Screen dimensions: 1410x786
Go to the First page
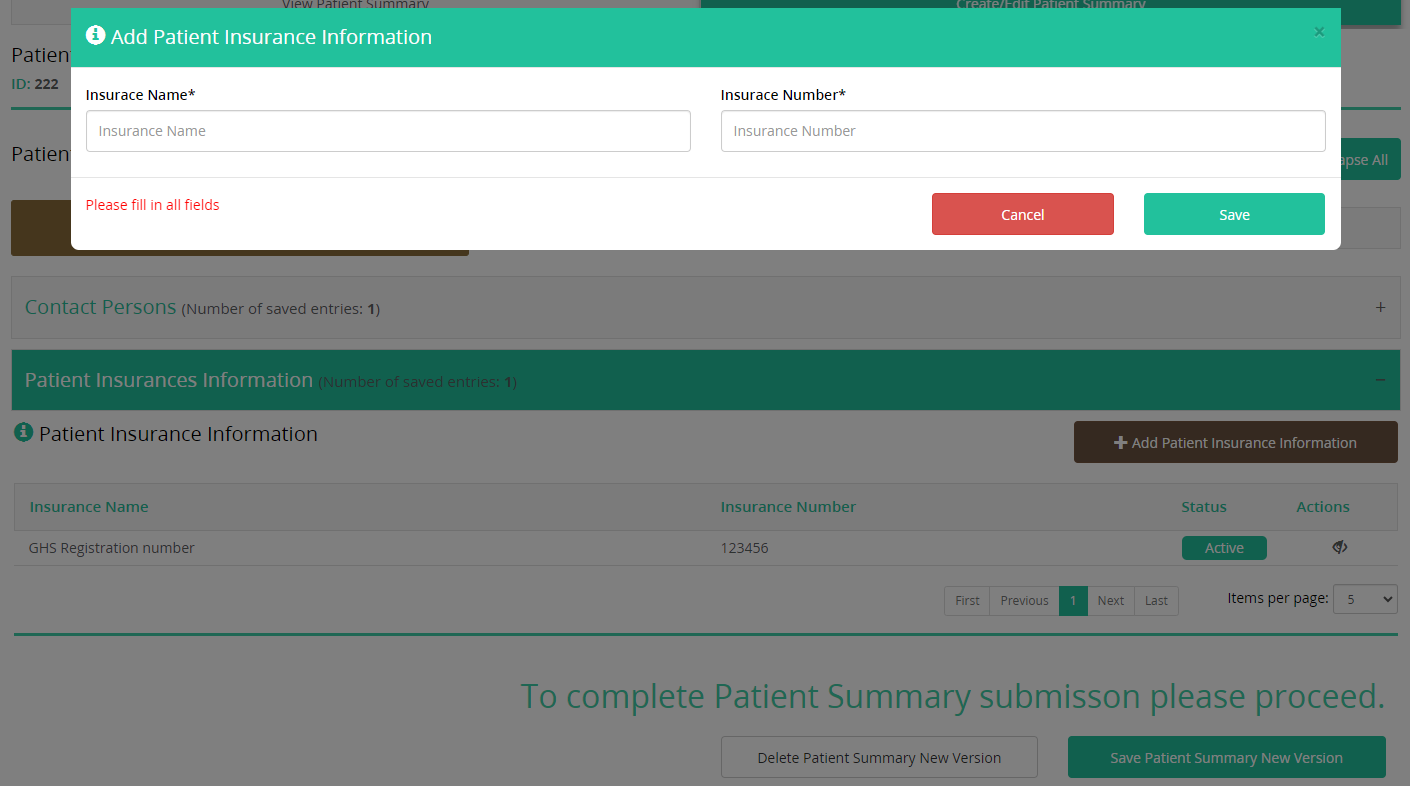tap(967, 600)
